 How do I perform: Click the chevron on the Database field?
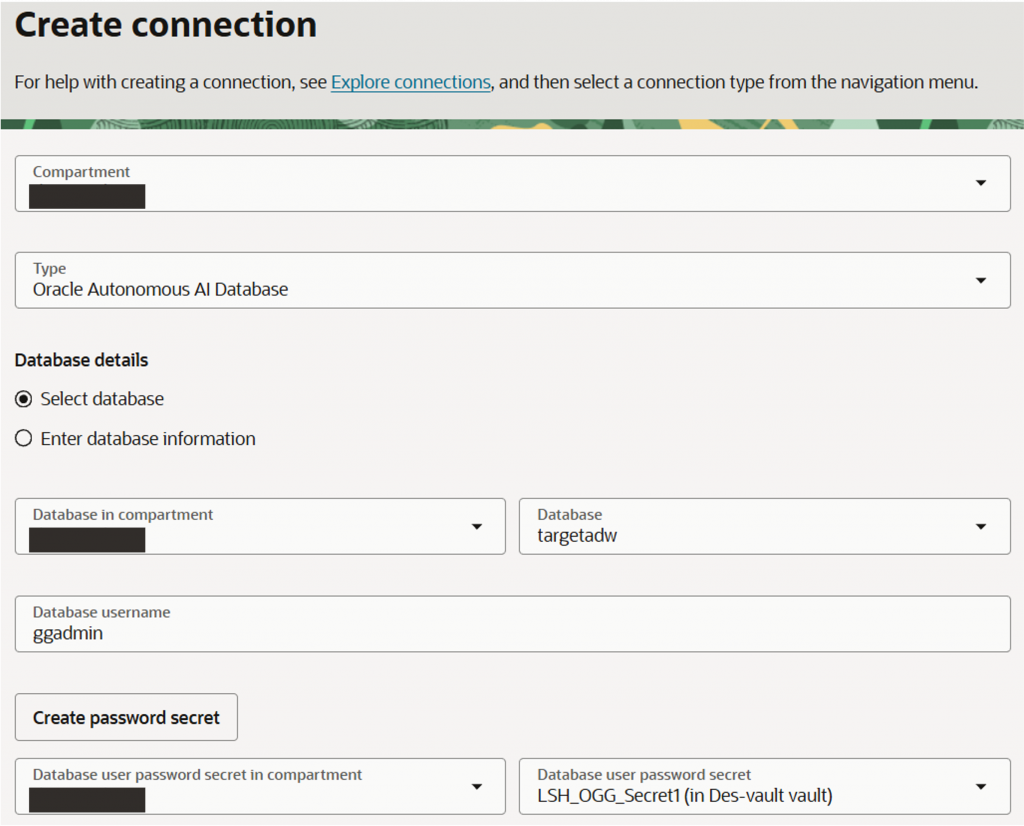(x=980, y=526)
